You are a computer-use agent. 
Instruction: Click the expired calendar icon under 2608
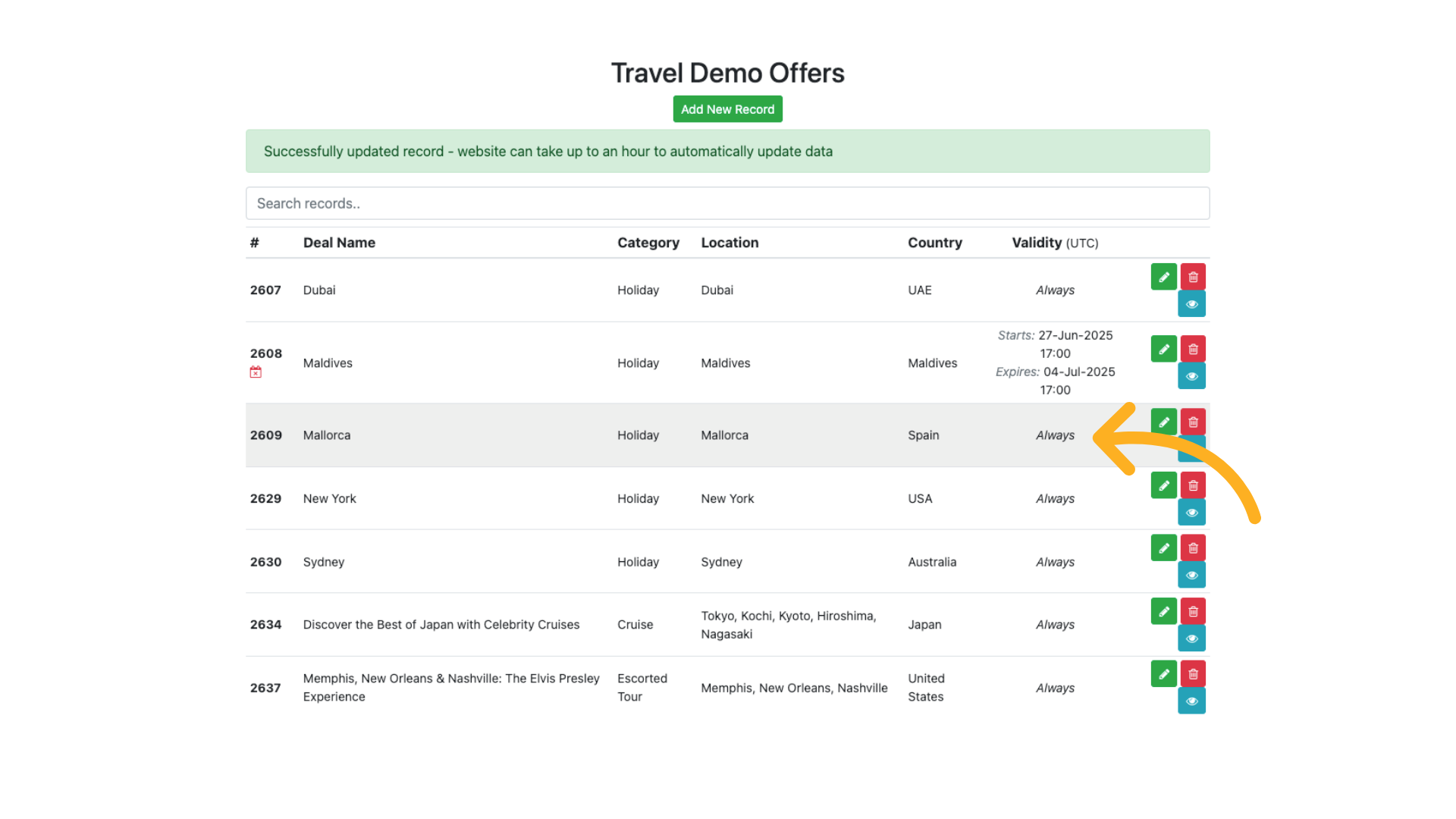pyautogui.click(x=256, y=372)
